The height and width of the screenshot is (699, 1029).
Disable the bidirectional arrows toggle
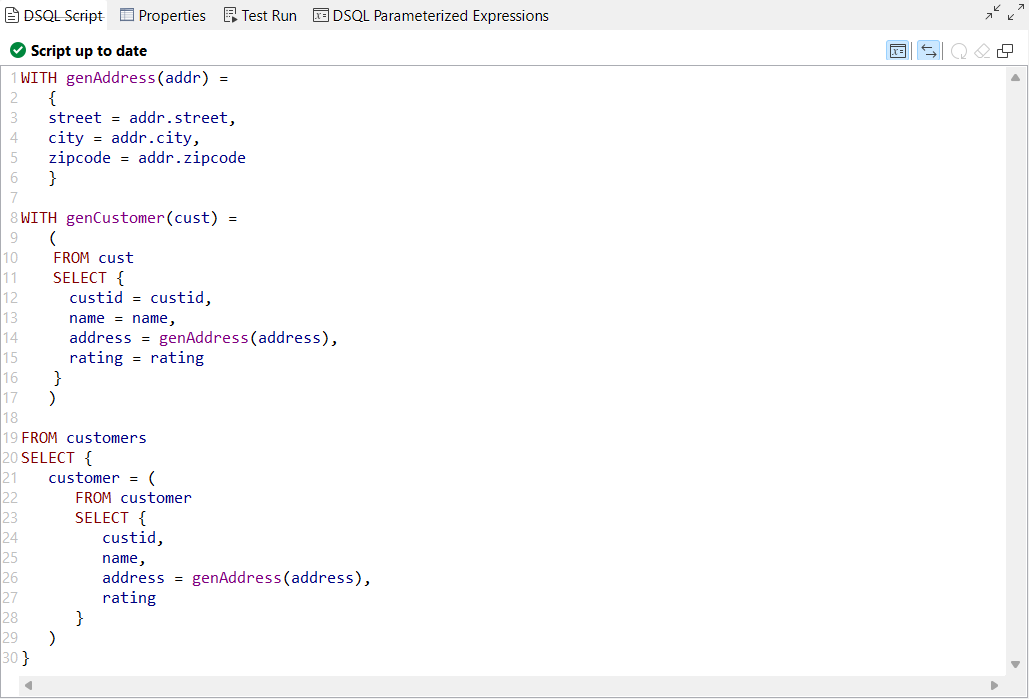[929, 50]
